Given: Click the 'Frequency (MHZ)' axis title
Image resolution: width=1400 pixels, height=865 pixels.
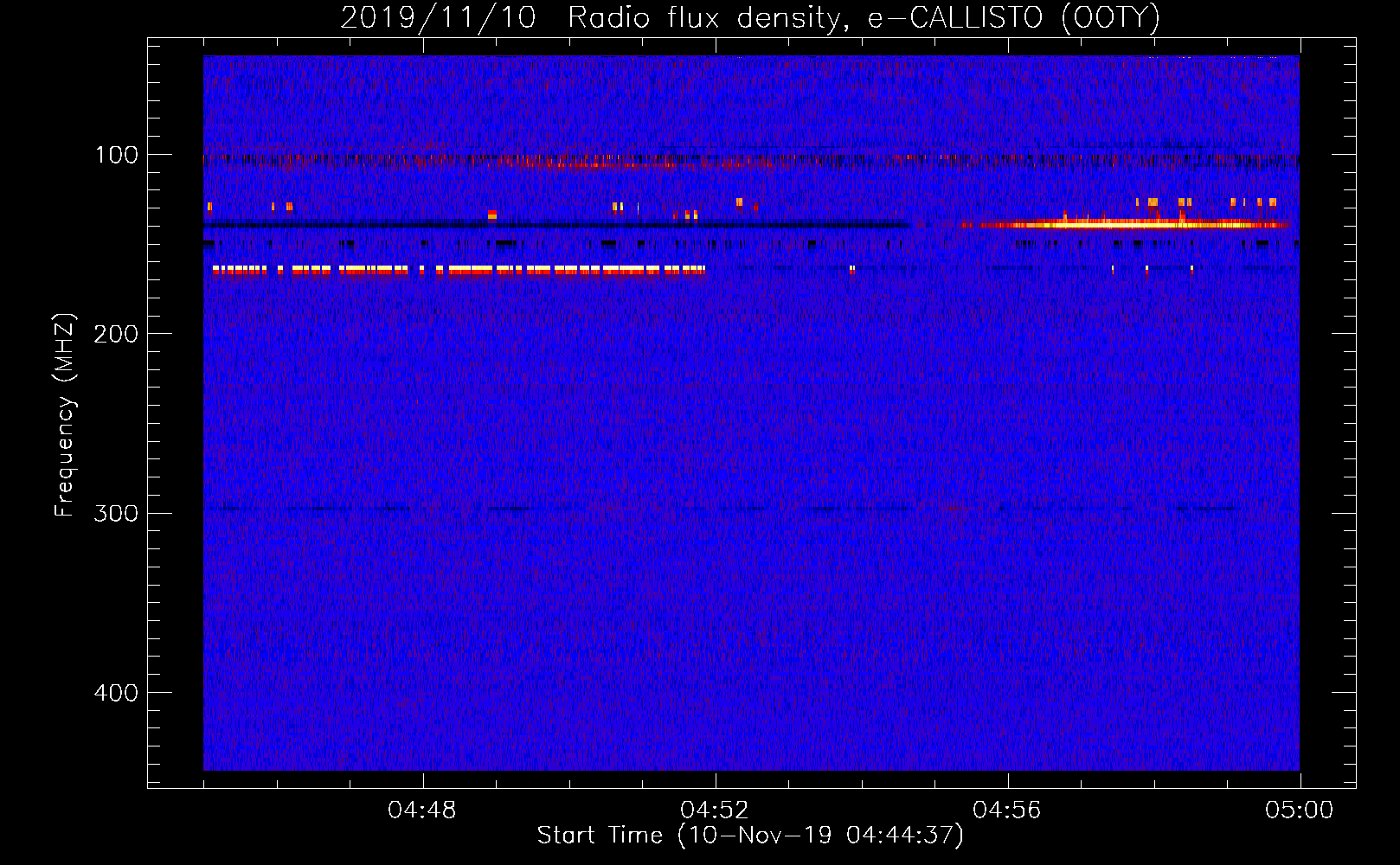Looking at the screenshot, I should click(65, 415).
